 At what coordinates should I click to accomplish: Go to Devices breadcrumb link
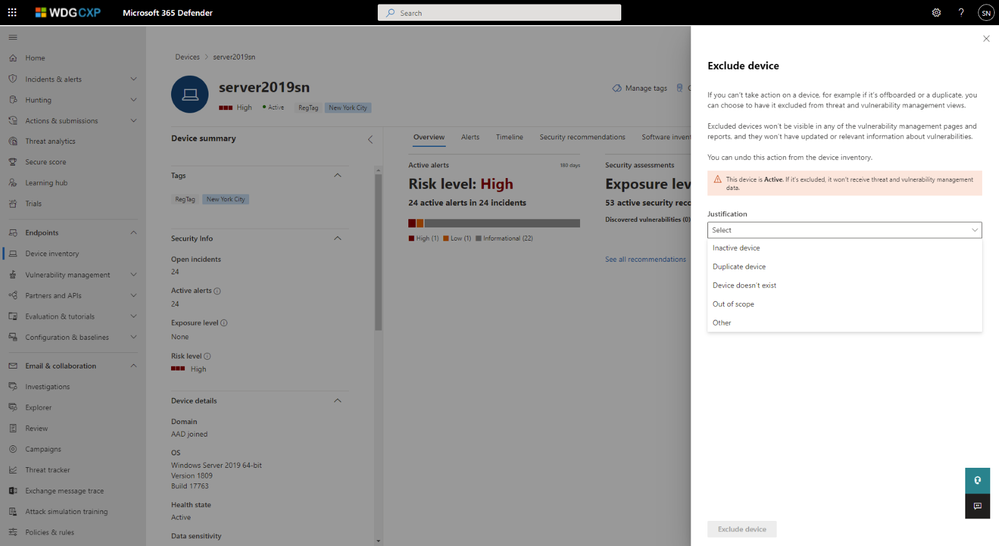coord(187,57)
